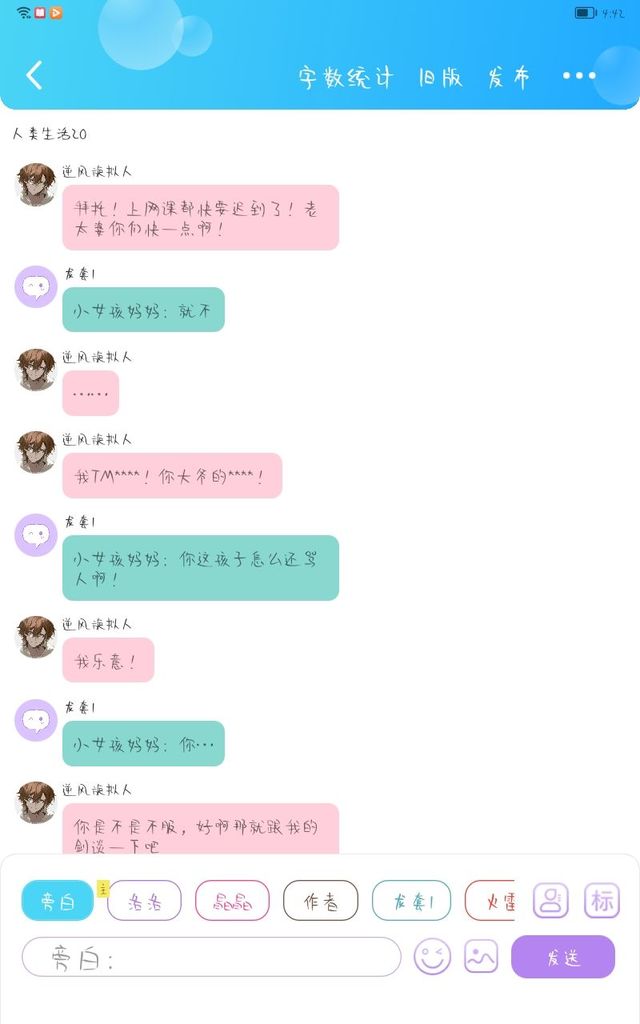Open the character manager person icon
The height and width of the screenshot is (1024, 640).
(551, 901)
